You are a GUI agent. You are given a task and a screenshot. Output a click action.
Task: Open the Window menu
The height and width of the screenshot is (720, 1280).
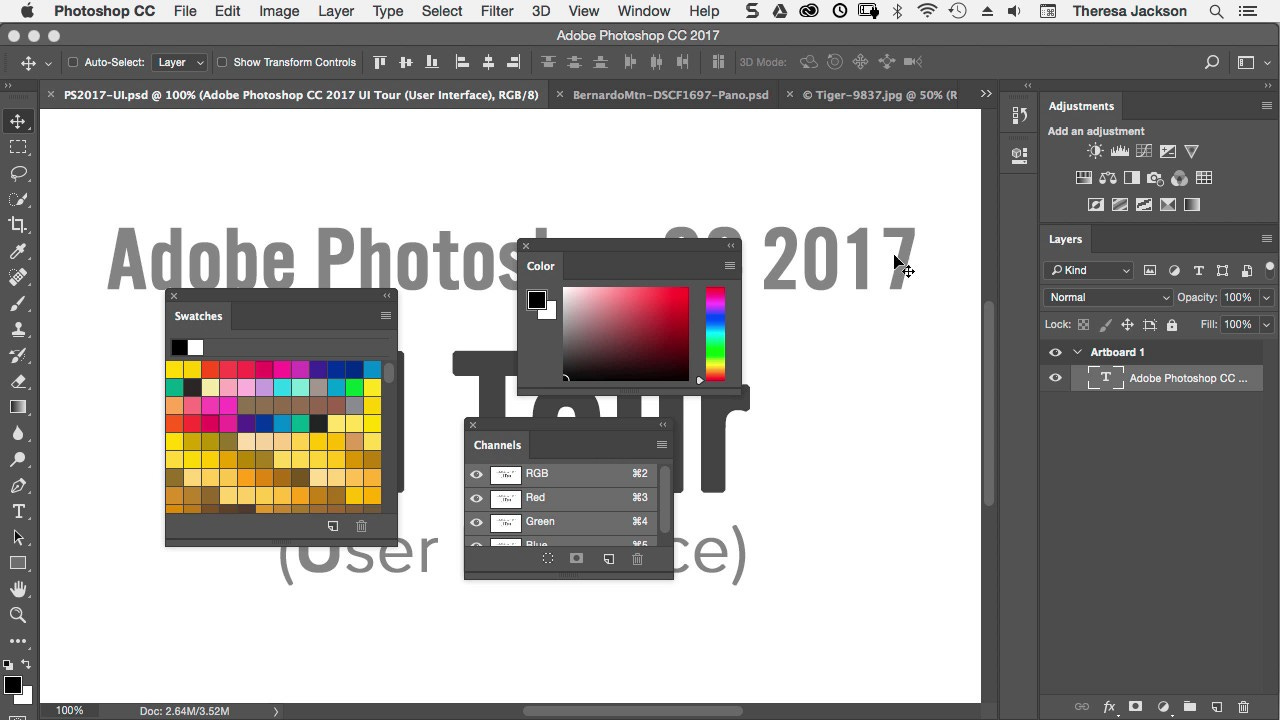tap(644, 11)
